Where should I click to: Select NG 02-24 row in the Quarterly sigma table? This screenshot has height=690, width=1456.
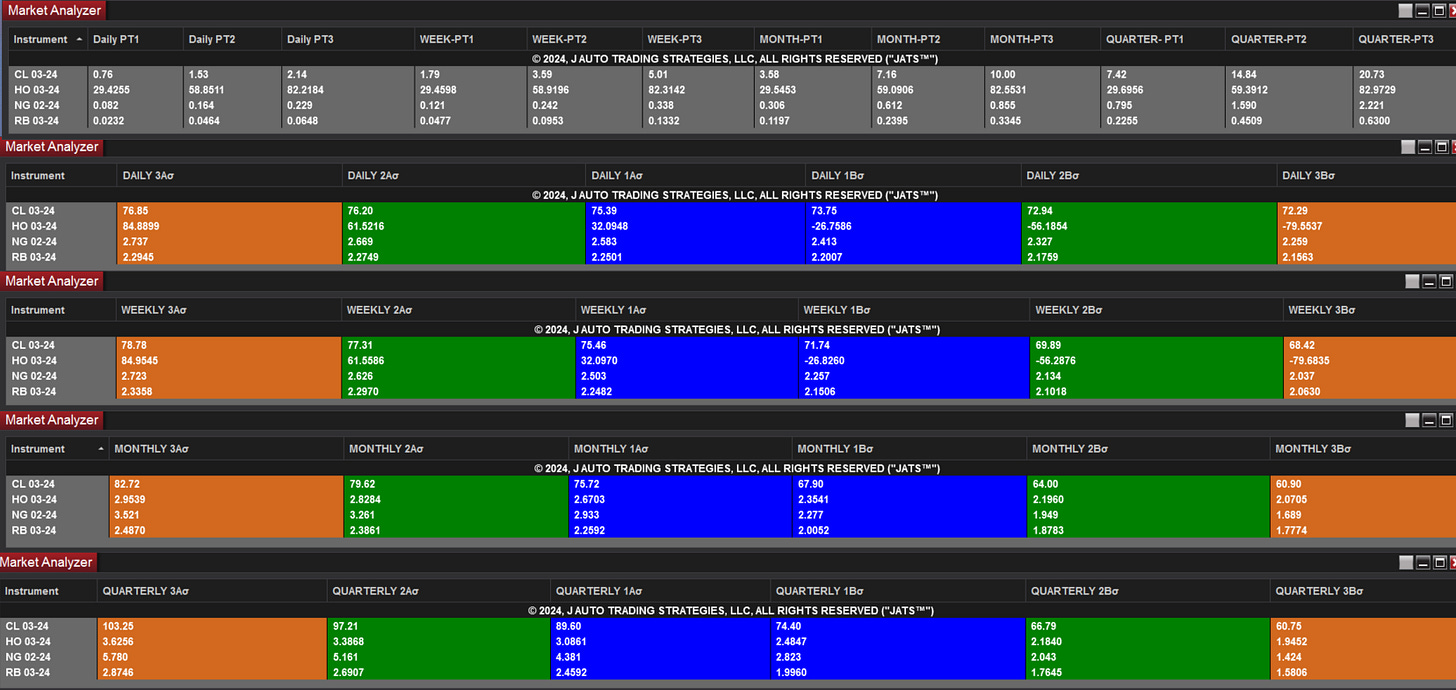click(x=728, y=657)
